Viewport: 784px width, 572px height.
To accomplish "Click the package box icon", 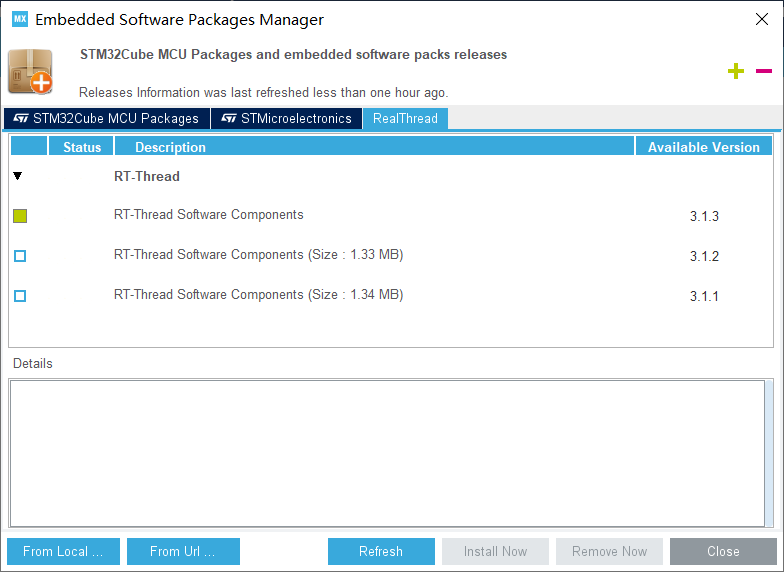I will [30, 72].
